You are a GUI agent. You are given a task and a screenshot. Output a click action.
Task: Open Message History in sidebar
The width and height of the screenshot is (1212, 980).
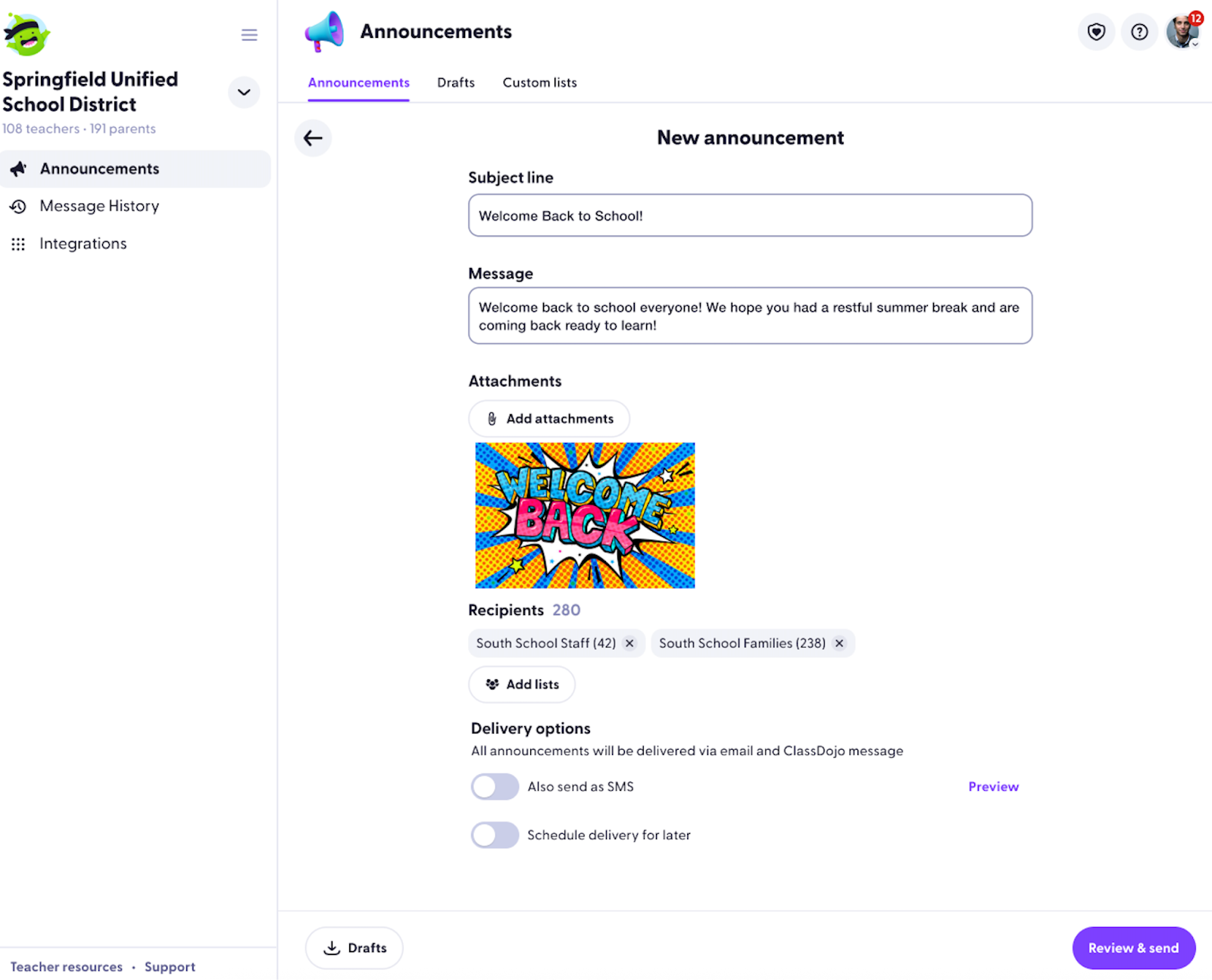coord(99,206)
